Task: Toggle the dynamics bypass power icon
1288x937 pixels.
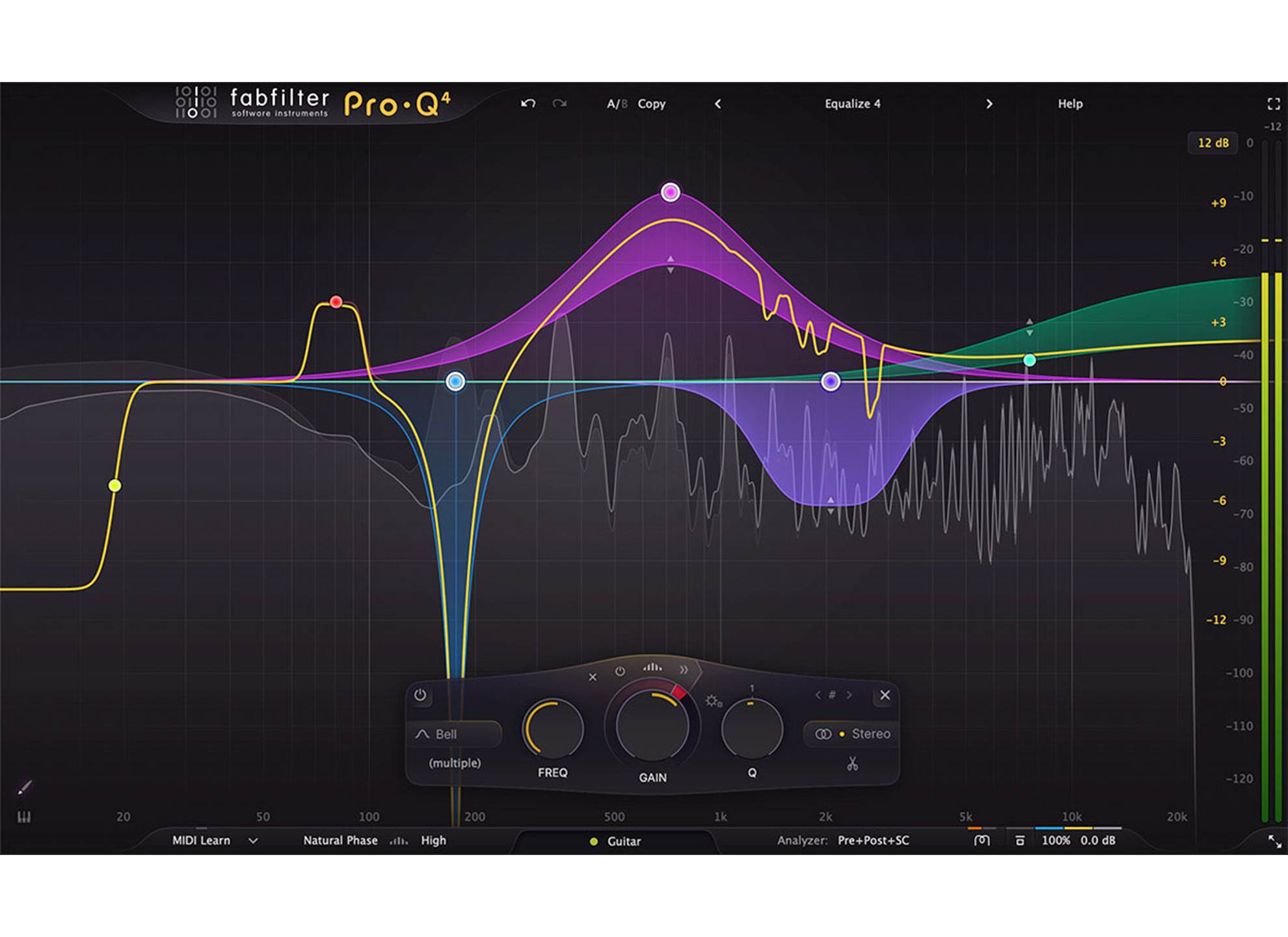Action: [x=620, y=671]
